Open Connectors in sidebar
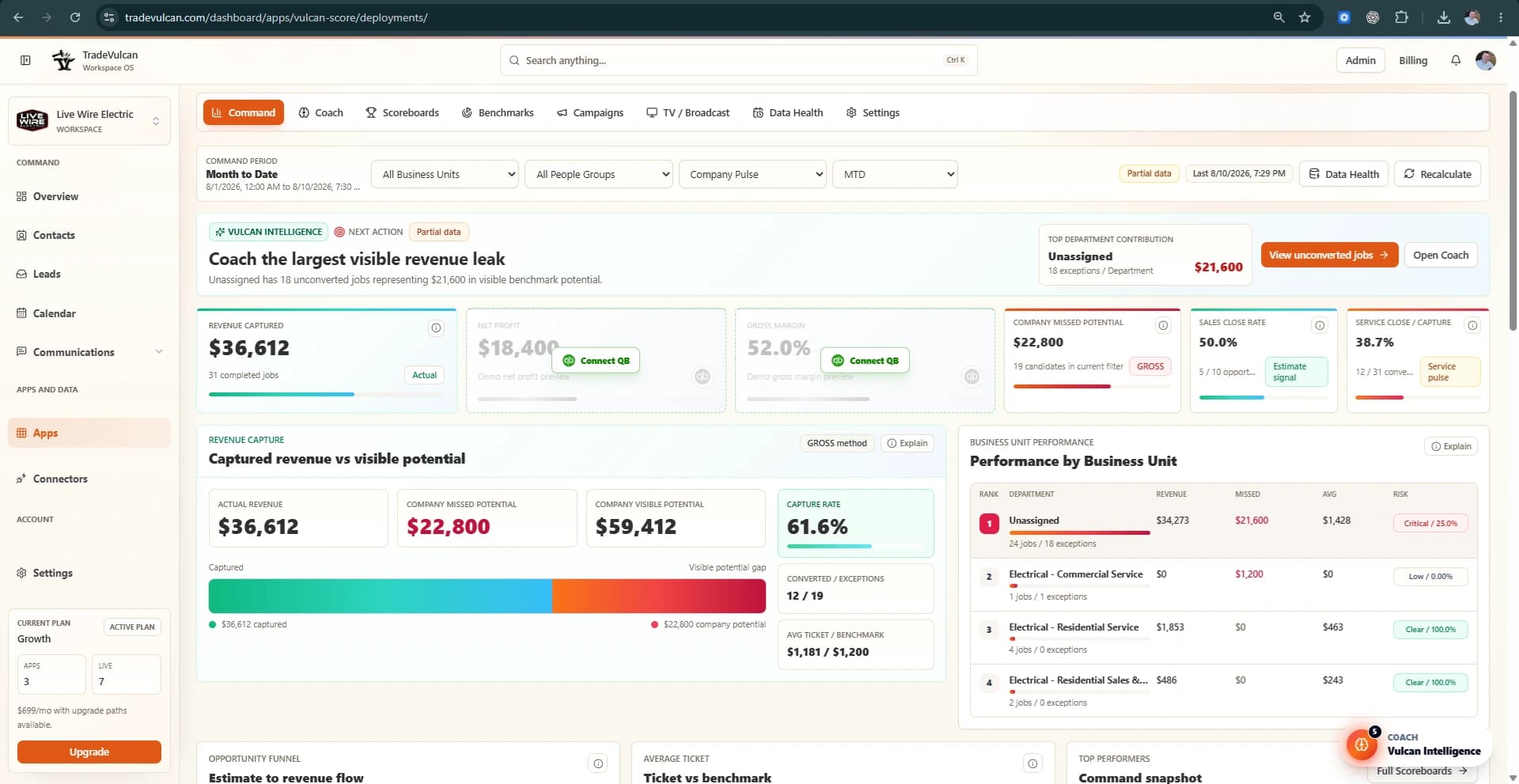Screen dimensions: 1519x784 [x=89, y=479]
